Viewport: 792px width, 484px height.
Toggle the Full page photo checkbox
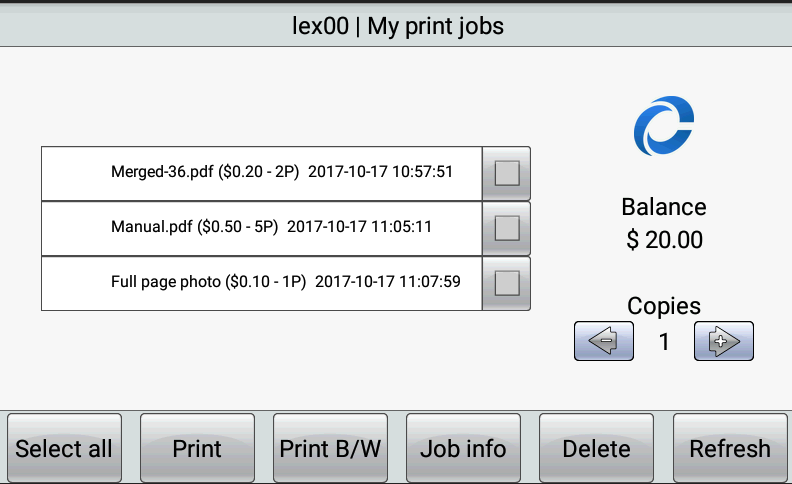(507, 283)
